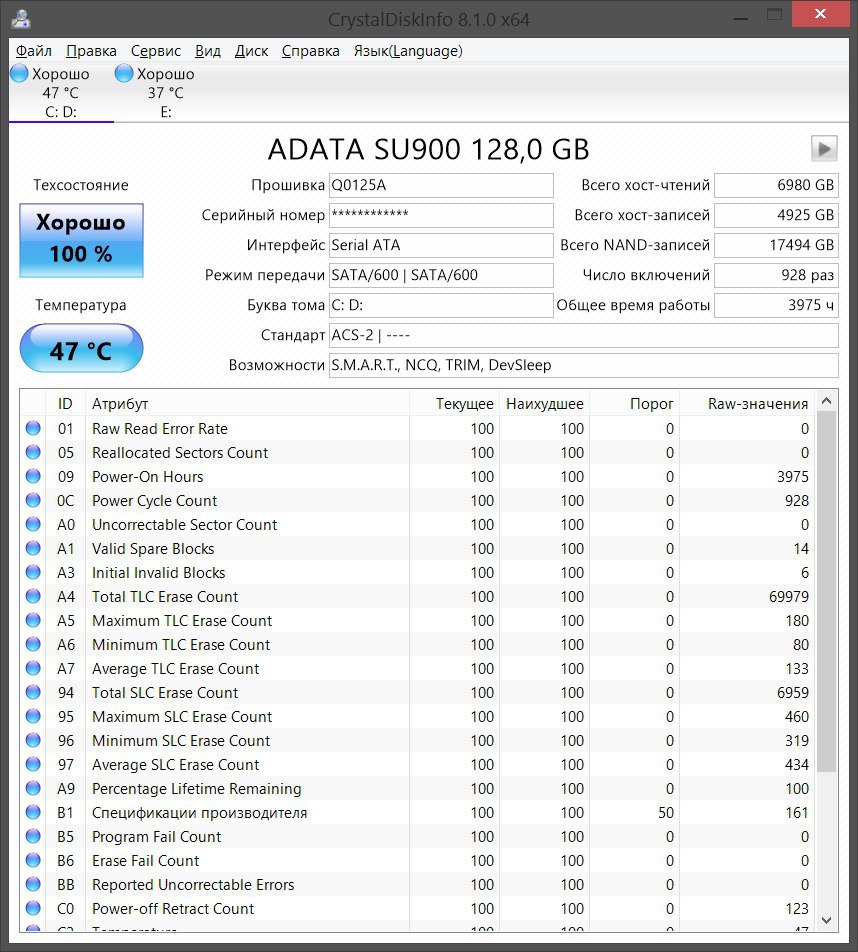The height and width of the screenshot is (952, 858).
Task: Click status icon for Reported Uncorrectable Errors
Action: (33, 883)
